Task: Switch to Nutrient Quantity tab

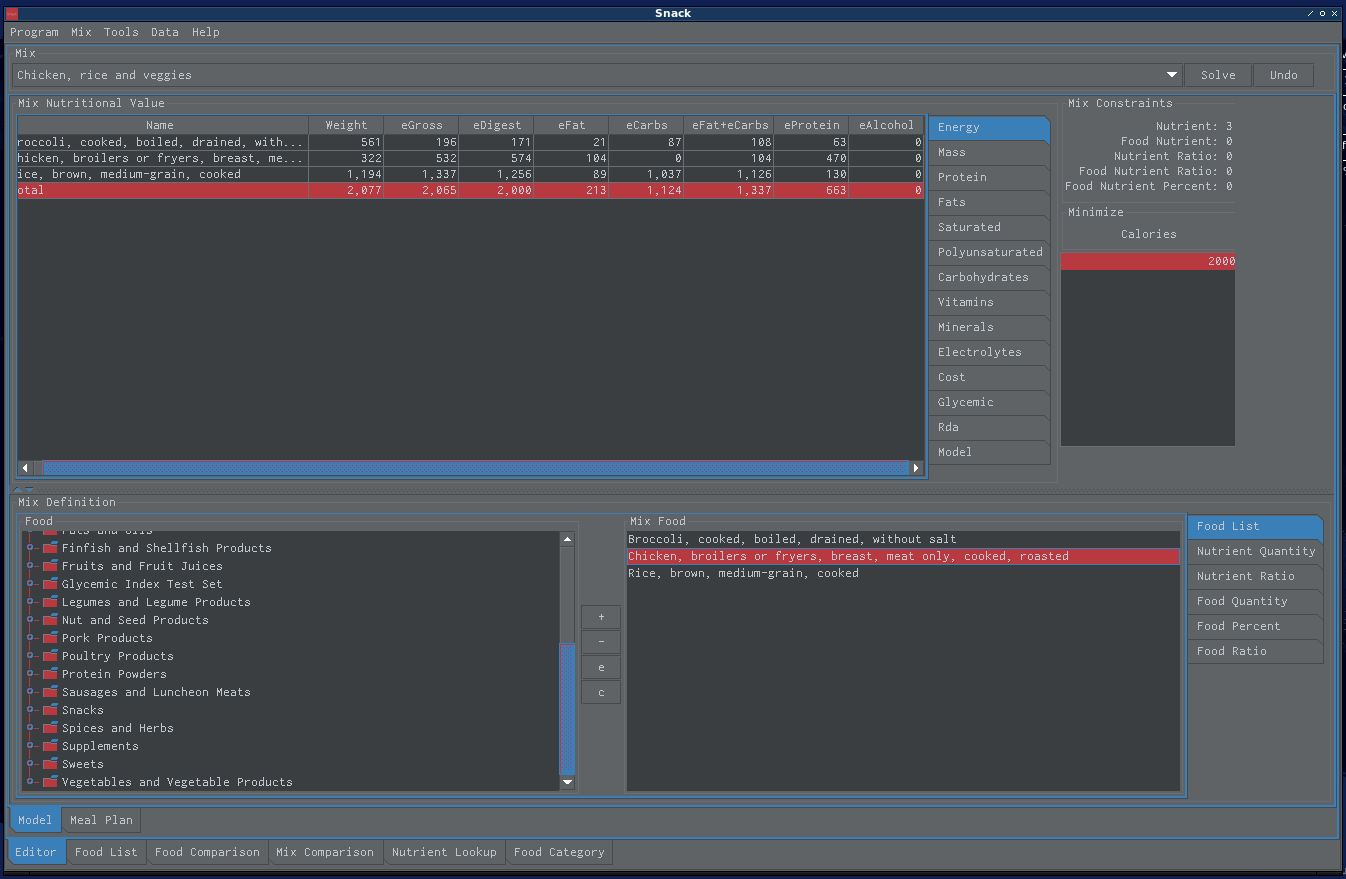Action: click(1255, 552)
